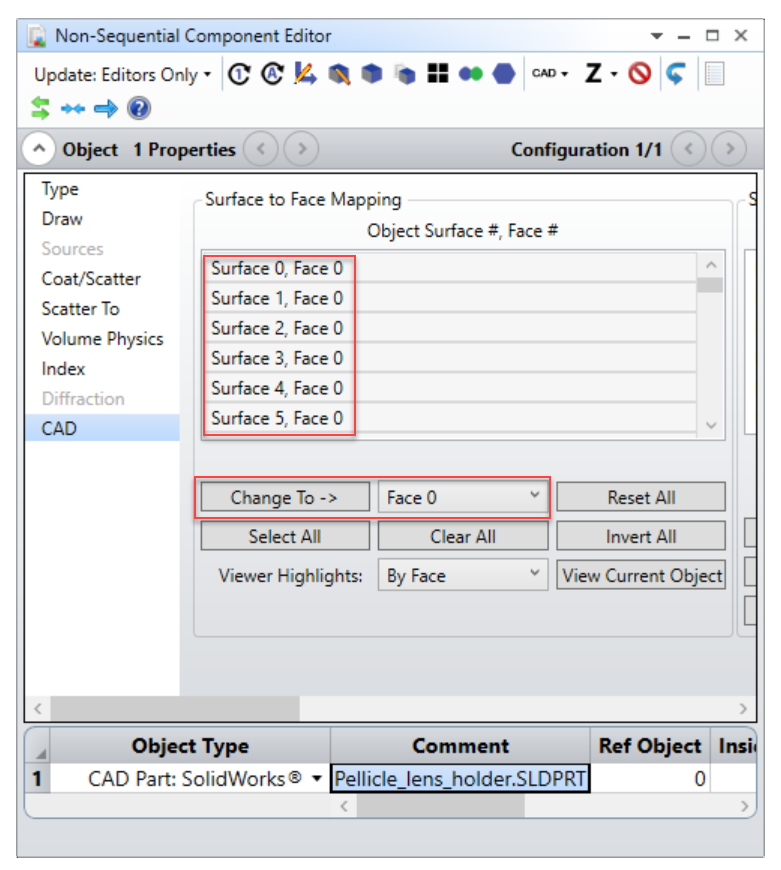Click the Comment cell Pellicle_lens_holder.SLDPRT

click(x=460, y=779)
